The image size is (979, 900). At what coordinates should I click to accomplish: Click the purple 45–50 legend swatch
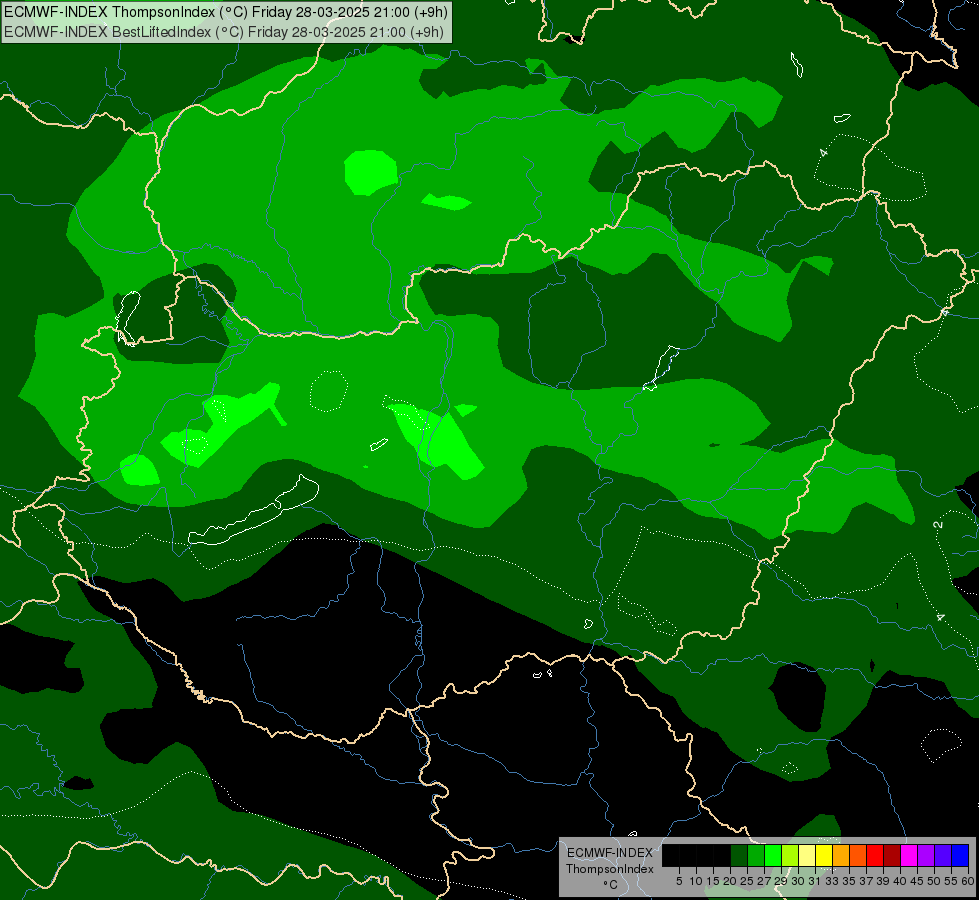click(926, 855)
